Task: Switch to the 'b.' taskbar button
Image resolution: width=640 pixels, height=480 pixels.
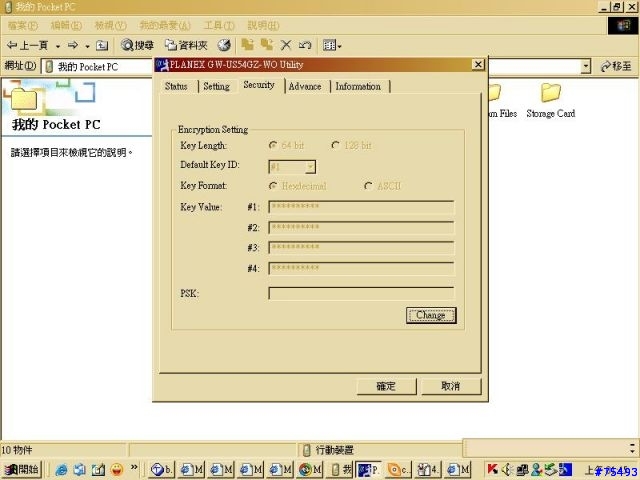Action: (162, 470)
